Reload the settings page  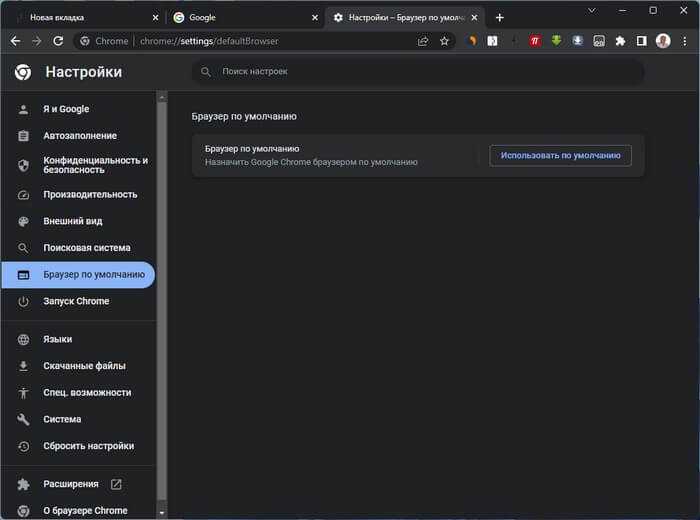click(x=58, y=41)
